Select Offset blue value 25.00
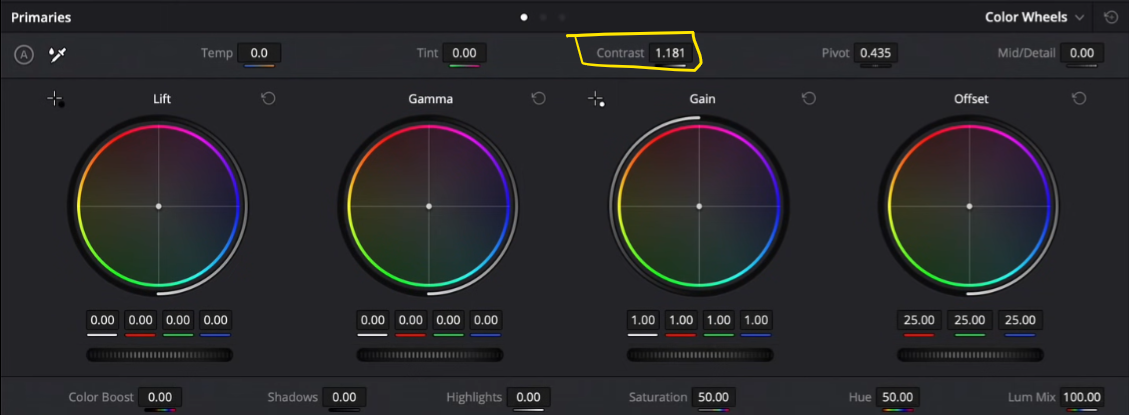 [x=1020, y=321]
